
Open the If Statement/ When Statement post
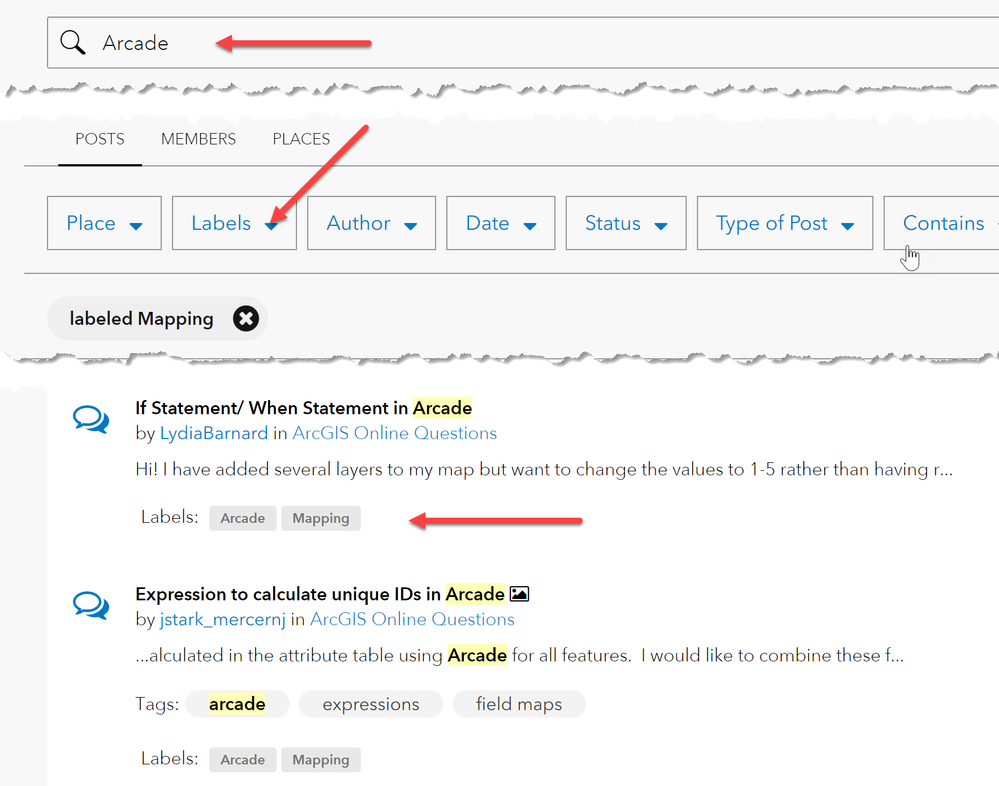pyautogui.click(x=303, y=408)
